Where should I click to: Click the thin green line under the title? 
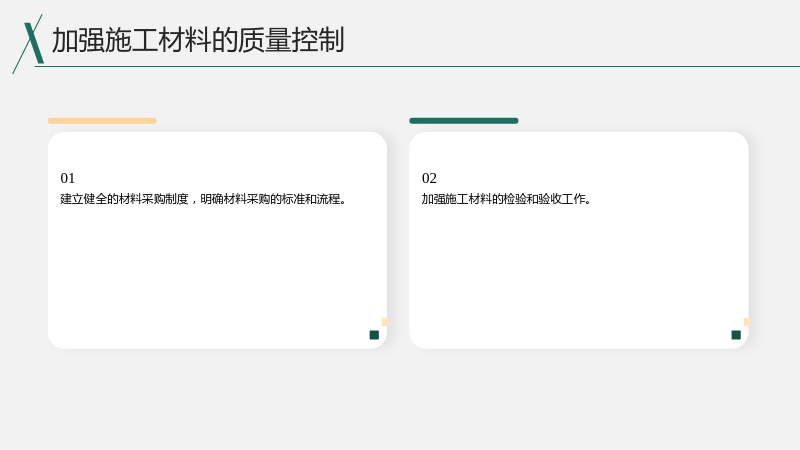[x=417, y=66]
